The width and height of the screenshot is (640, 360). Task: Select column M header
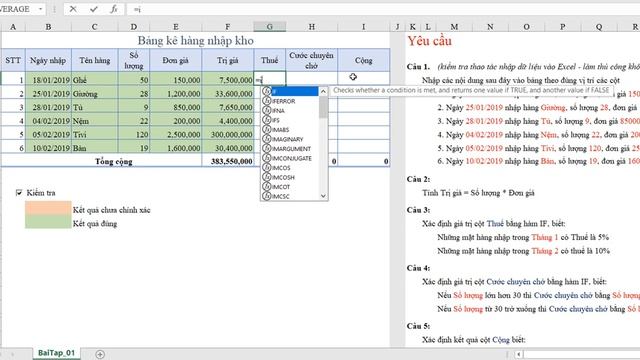454,27
